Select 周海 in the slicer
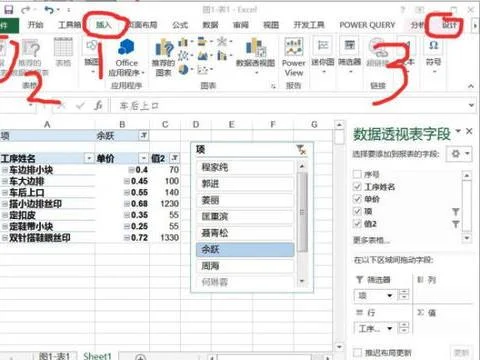This screenshot has width=480, height=360. [x=245, y=266]
